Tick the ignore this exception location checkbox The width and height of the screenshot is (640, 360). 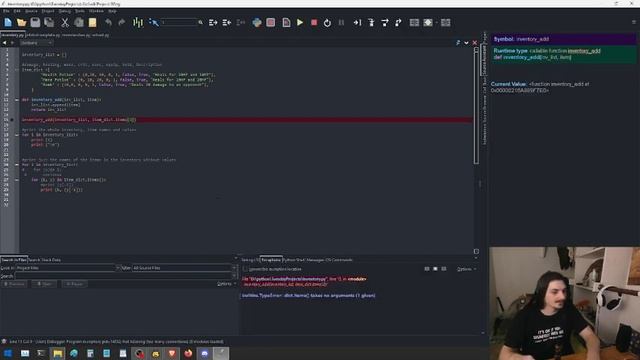pos(245,269)
